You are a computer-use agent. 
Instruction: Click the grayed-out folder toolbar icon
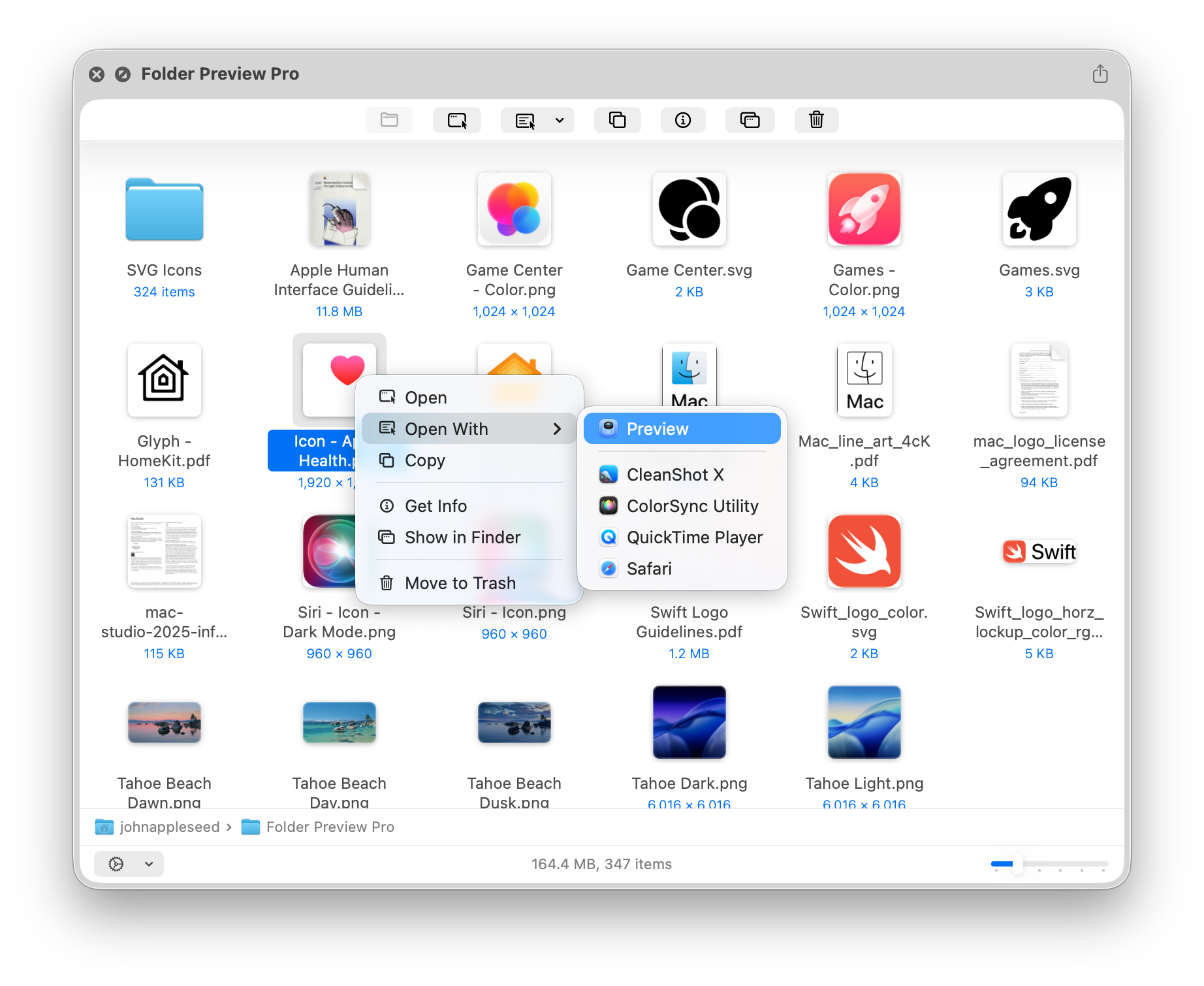(x=389, y=120)
